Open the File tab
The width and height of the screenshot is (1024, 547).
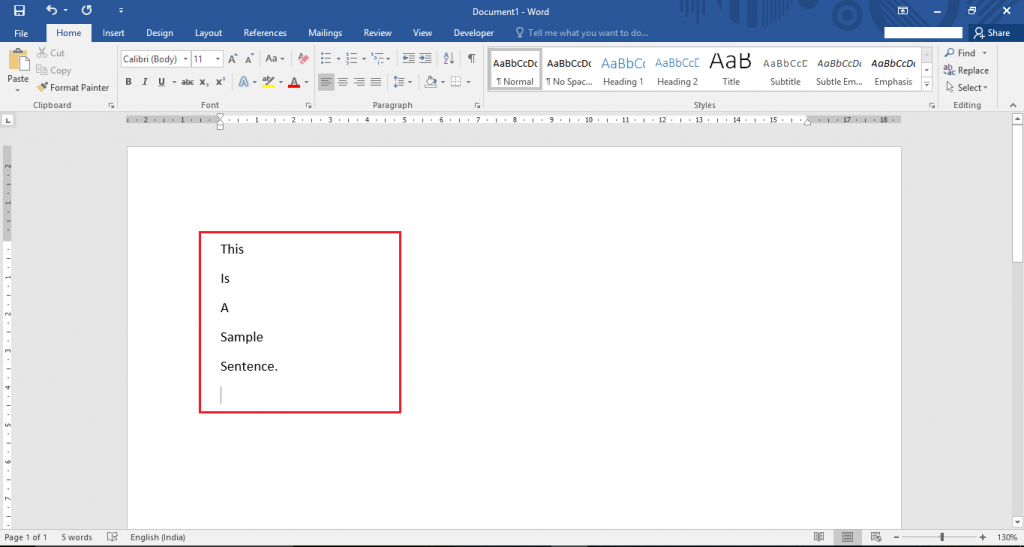21,33
